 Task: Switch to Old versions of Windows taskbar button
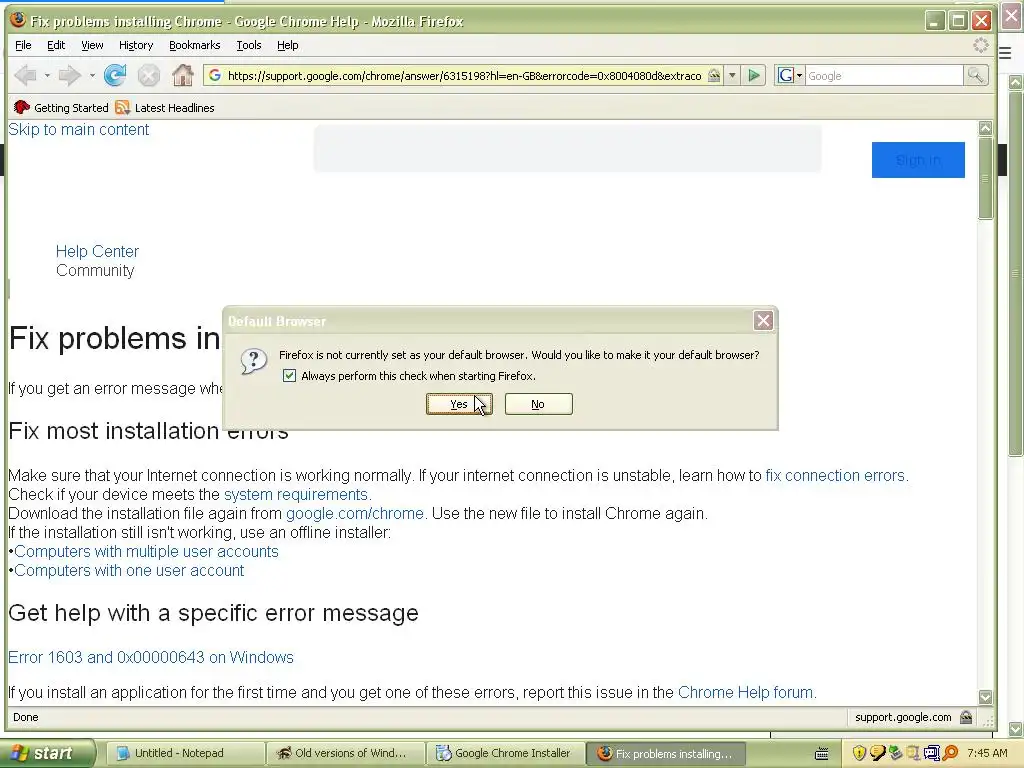(x=345, y=754)
